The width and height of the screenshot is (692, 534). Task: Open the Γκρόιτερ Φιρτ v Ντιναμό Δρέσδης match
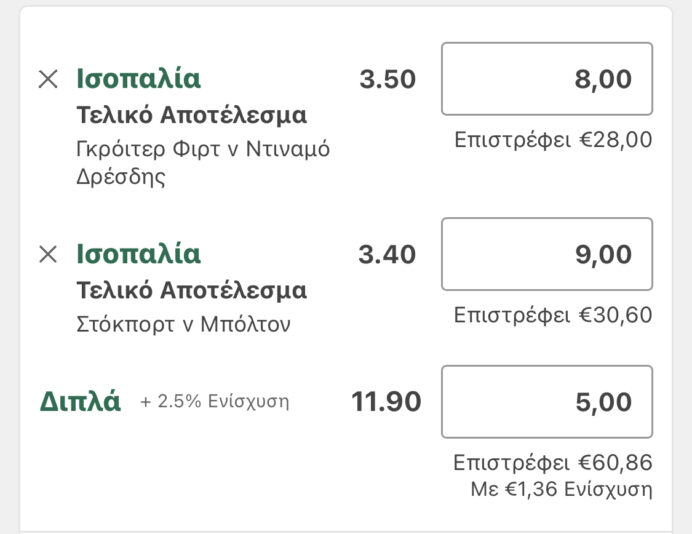[x=202, y=163]
